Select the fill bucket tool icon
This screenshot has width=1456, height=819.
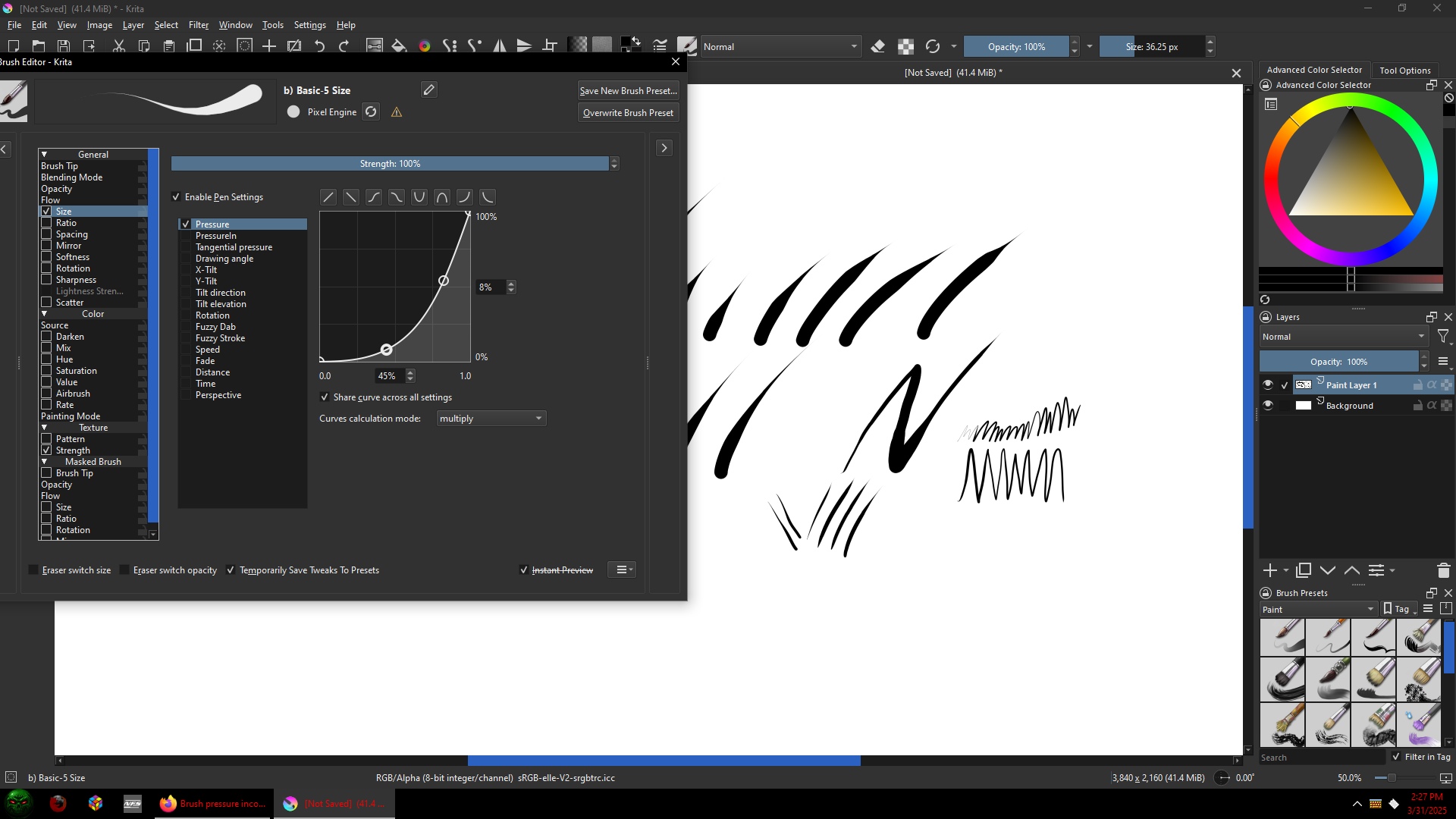(399, 46)
